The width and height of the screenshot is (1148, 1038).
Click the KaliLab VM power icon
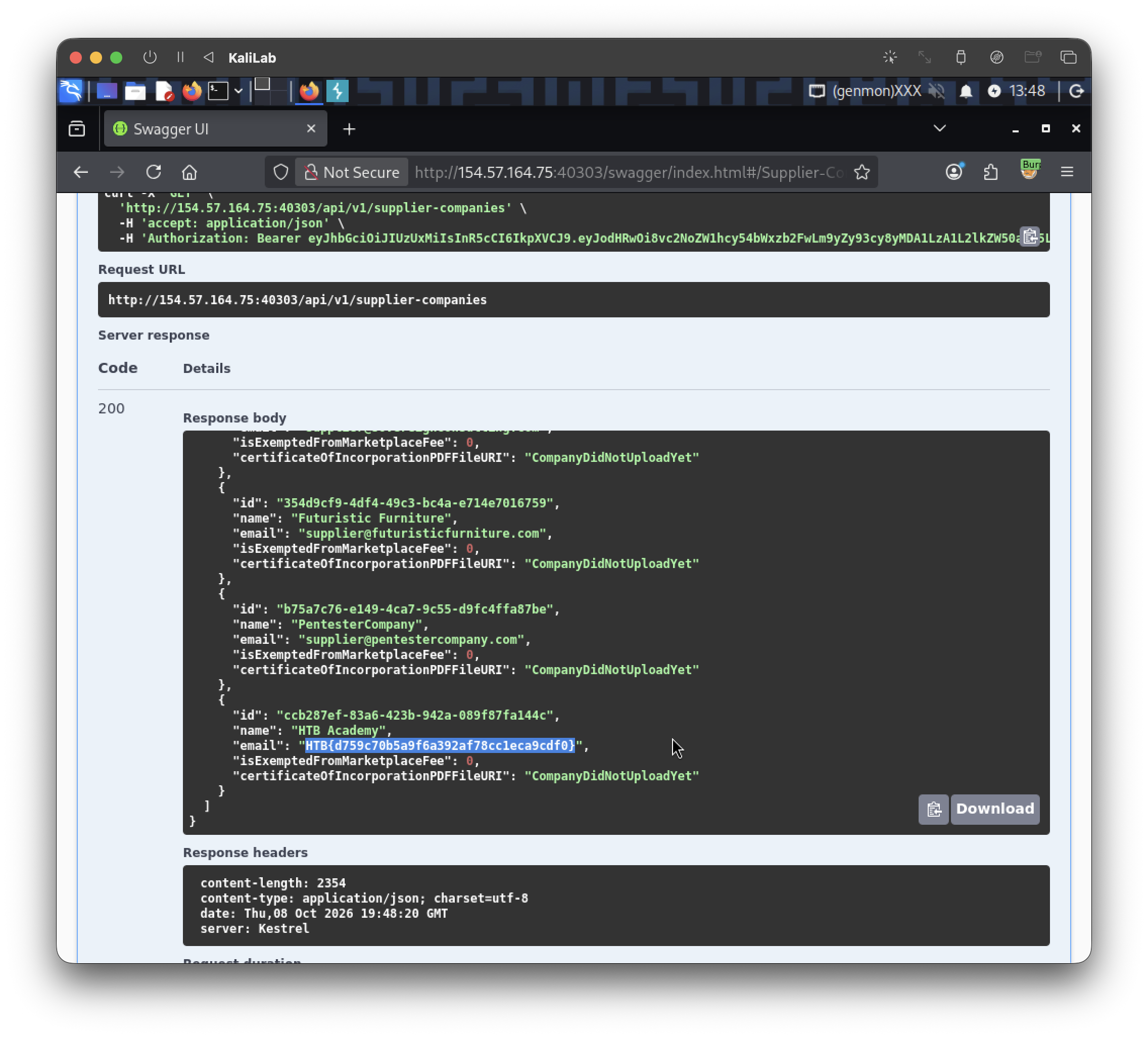[x=150, y=58]
